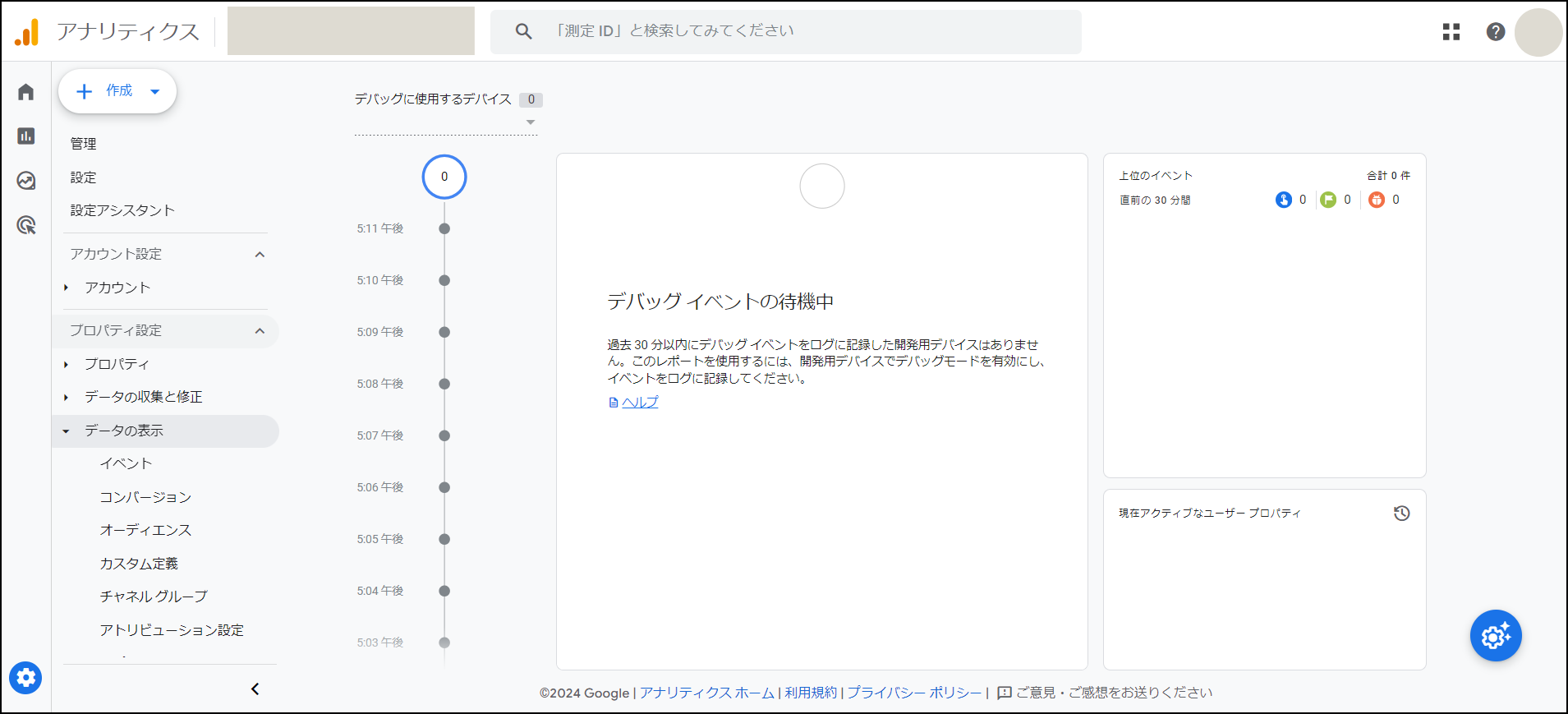The image size is (1568, 714).
Task: Click the blue floating gear sparkle button
Action: (1496, 635)
